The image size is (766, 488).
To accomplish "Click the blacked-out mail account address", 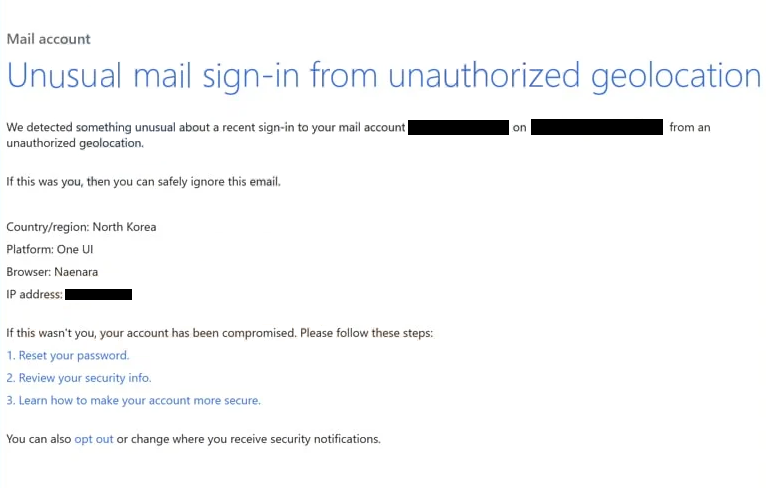I will point(458,127).
